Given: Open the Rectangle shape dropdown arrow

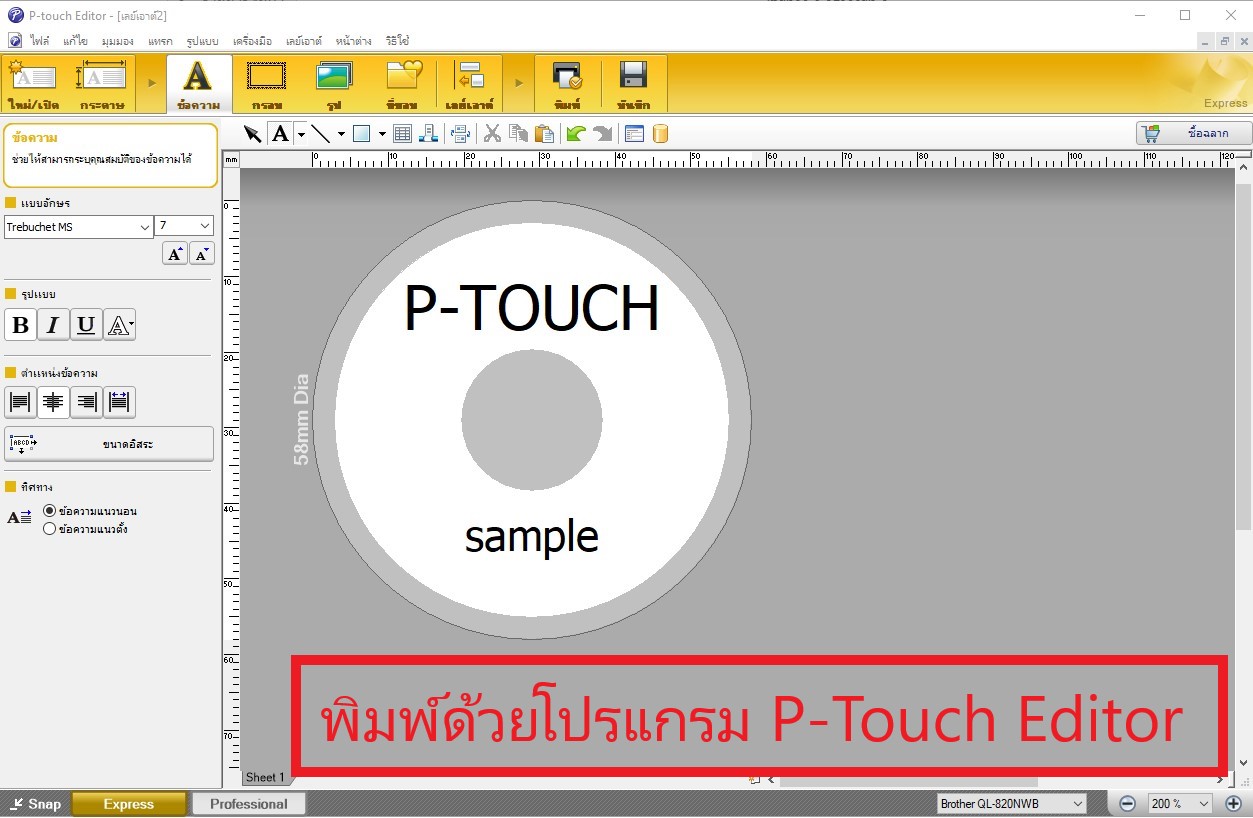Looking at the screenshot, I should coord(382,134).
